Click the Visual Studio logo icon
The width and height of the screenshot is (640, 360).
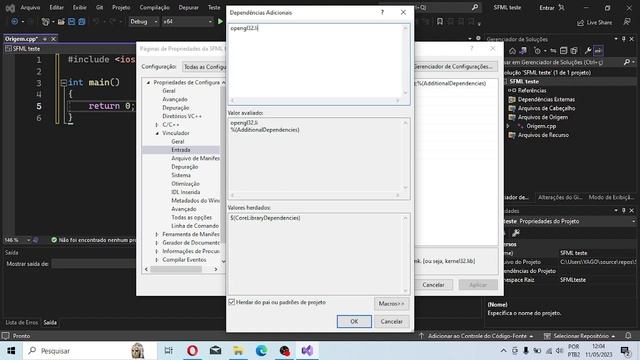pos(10,8)
